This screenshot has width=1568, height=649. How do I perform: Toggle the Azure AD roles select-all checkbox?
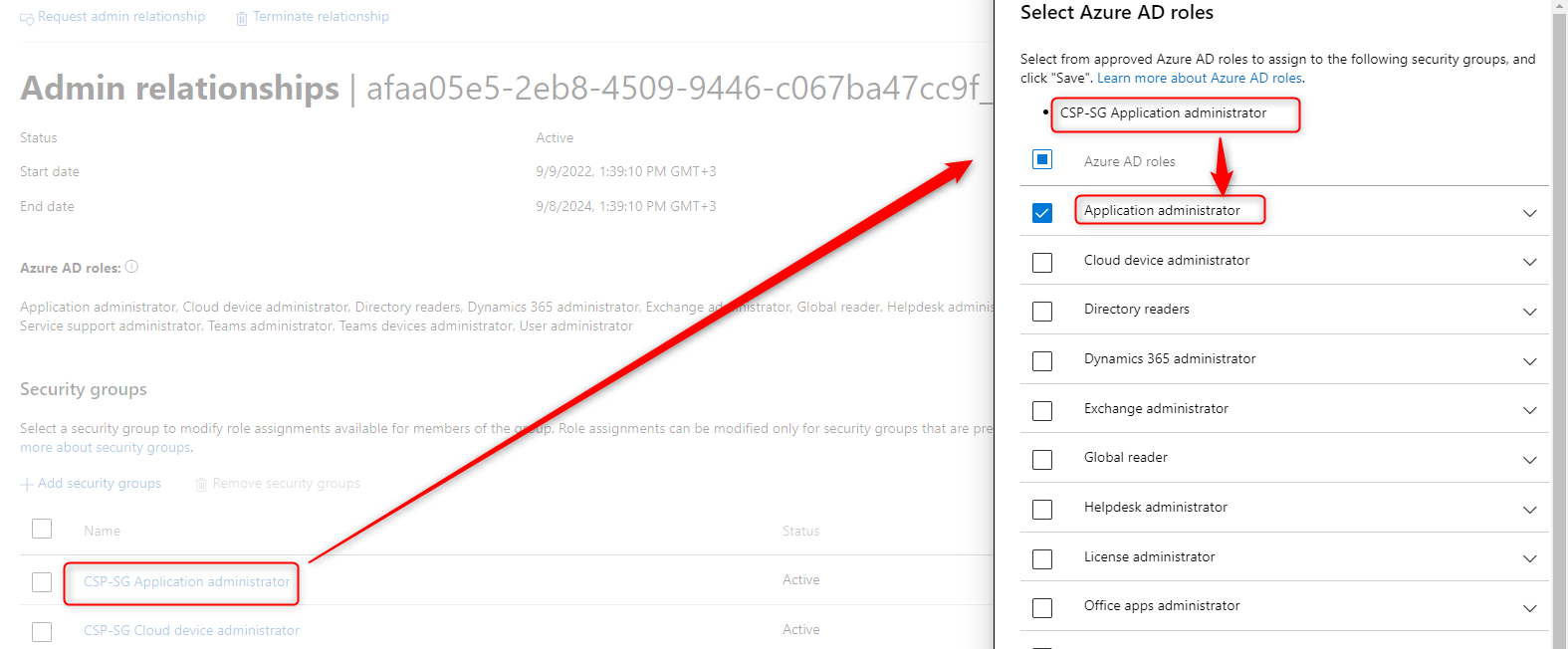(1042, 159)
